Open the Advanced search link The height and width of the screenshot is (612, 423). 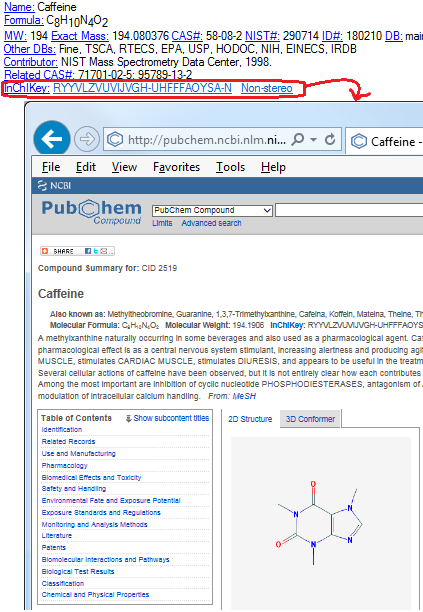point(211,223)
